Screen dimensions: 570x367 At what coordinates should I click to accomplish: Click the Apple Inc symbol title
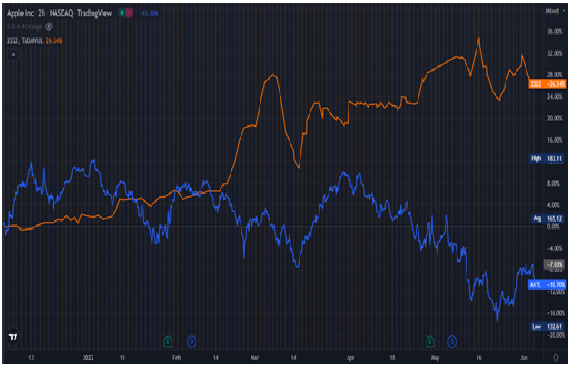tap(20, 13)
